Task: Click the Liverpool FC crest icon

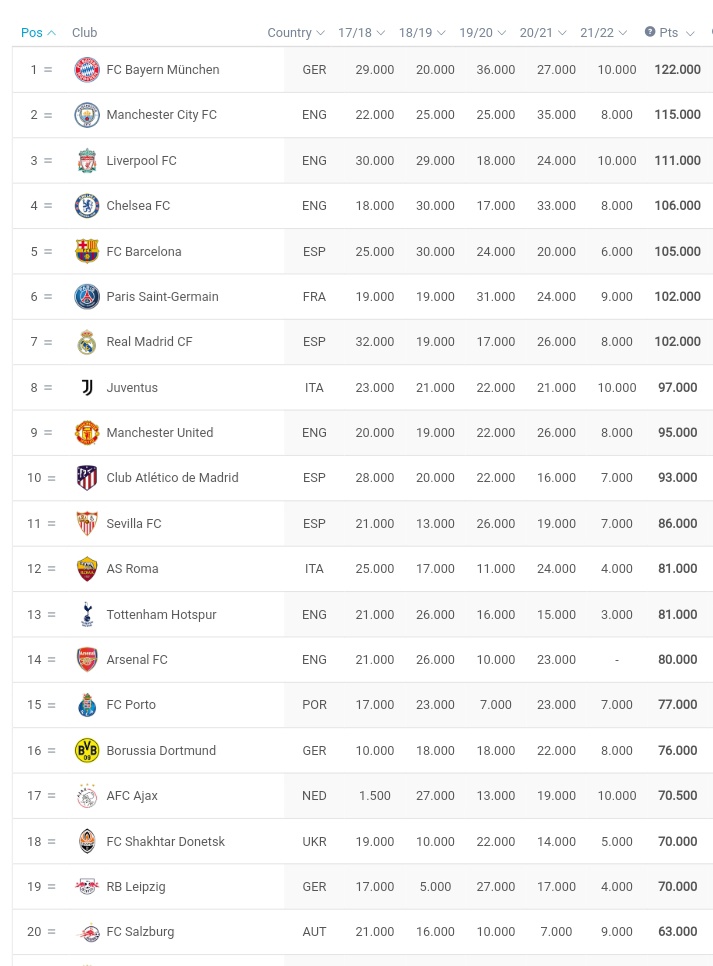Action: (87, 160)
